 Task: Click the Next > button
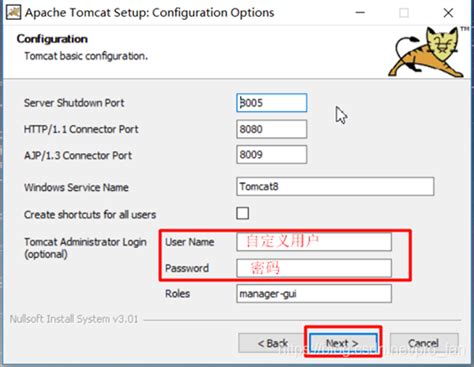pos(343,343)
